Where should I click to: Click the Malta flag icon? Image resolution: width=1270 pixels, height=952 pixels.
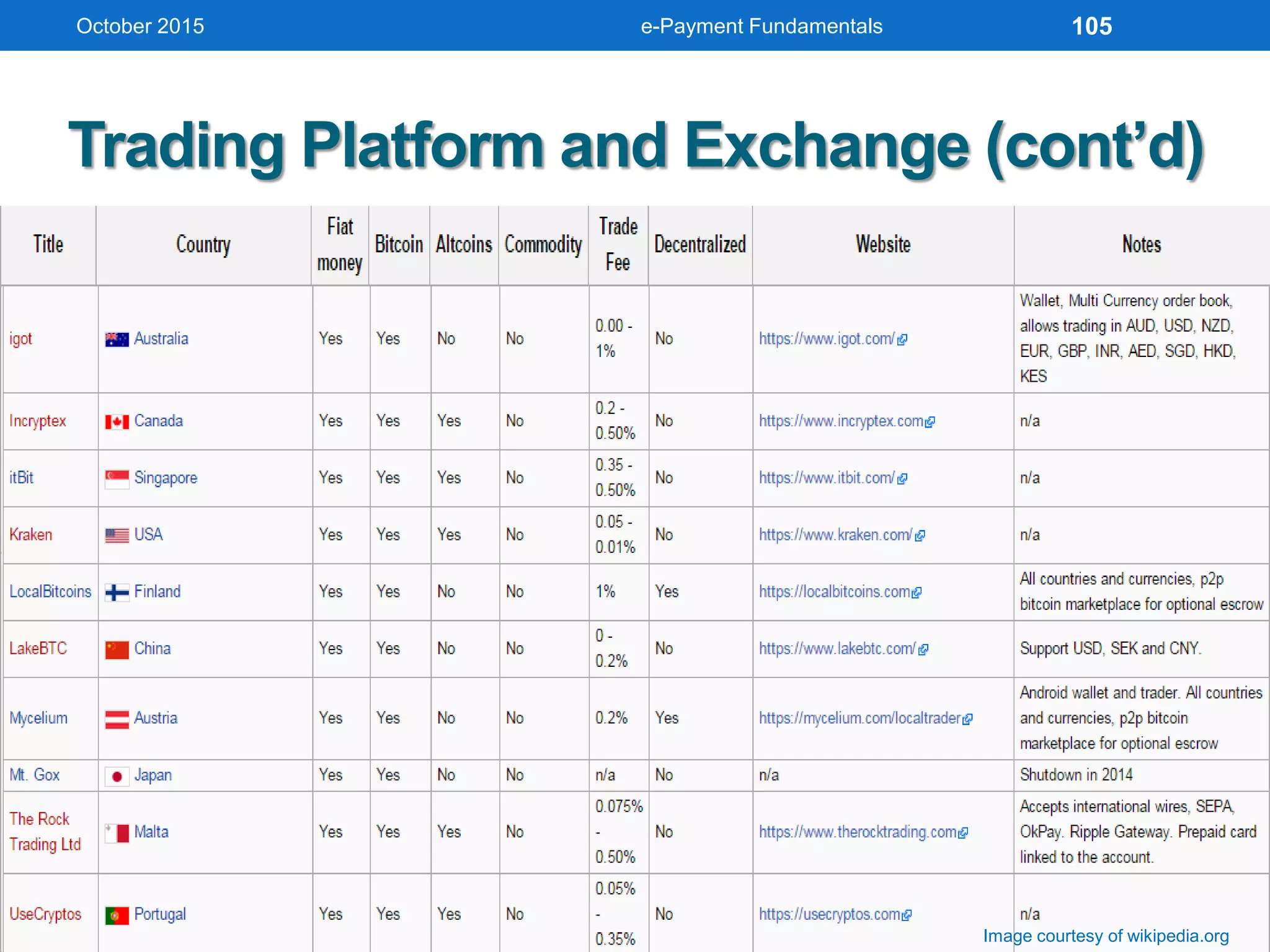[x=117, y=832]
